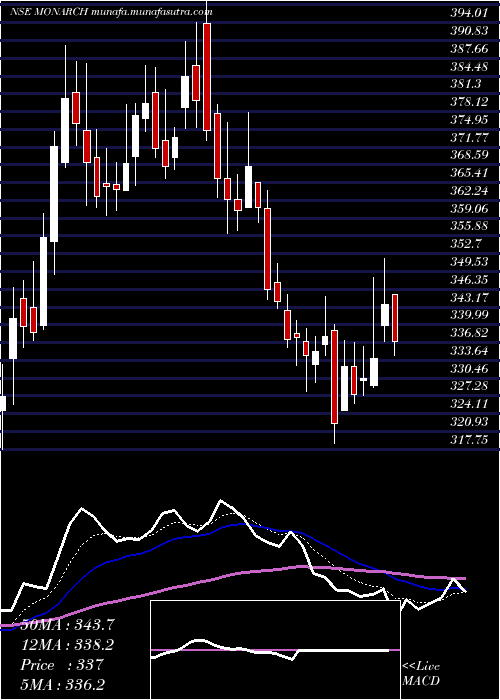The image size is (500, 700).
Task: Click the 320.93 price label
Action: pos(468,421)
